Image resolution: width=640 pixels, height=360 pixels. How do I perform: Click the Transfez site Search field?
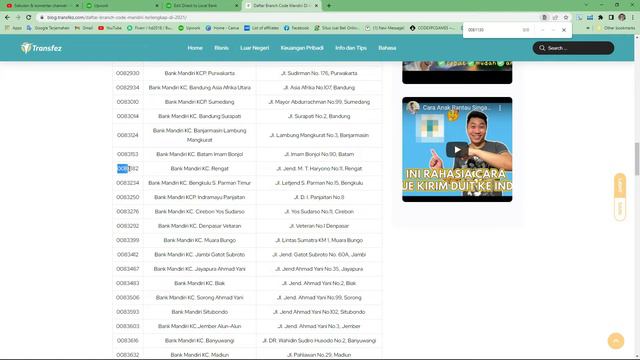click(573, 48)
